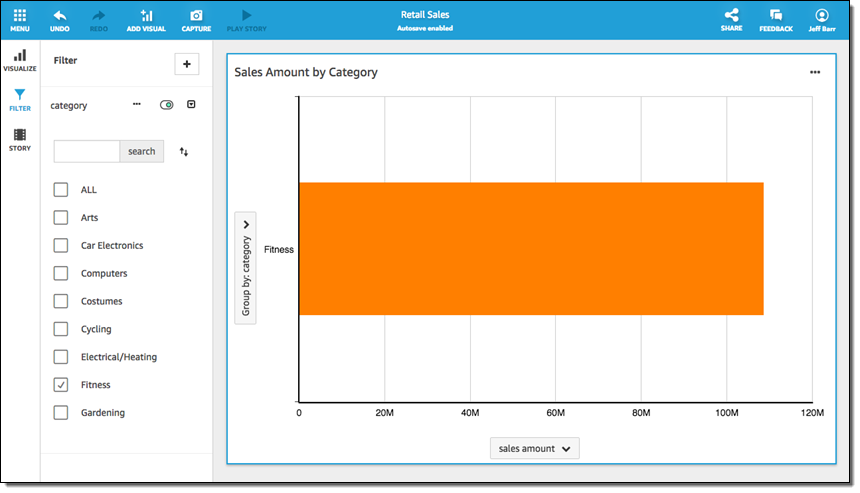
Task: Switch to the Story tab
Action: [20, 140]
